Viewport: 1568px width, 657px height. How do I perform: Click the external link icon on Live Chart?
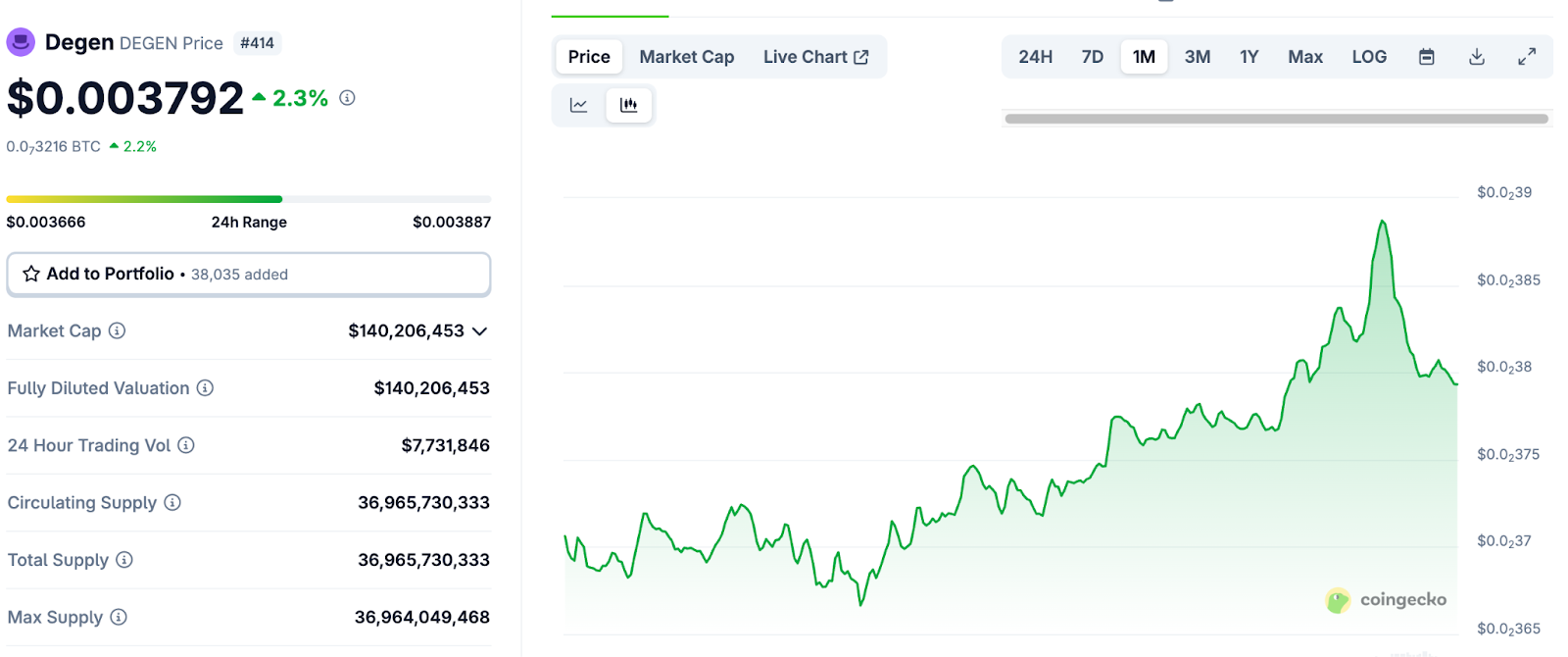pyautogui.click(x=861, y=57)
